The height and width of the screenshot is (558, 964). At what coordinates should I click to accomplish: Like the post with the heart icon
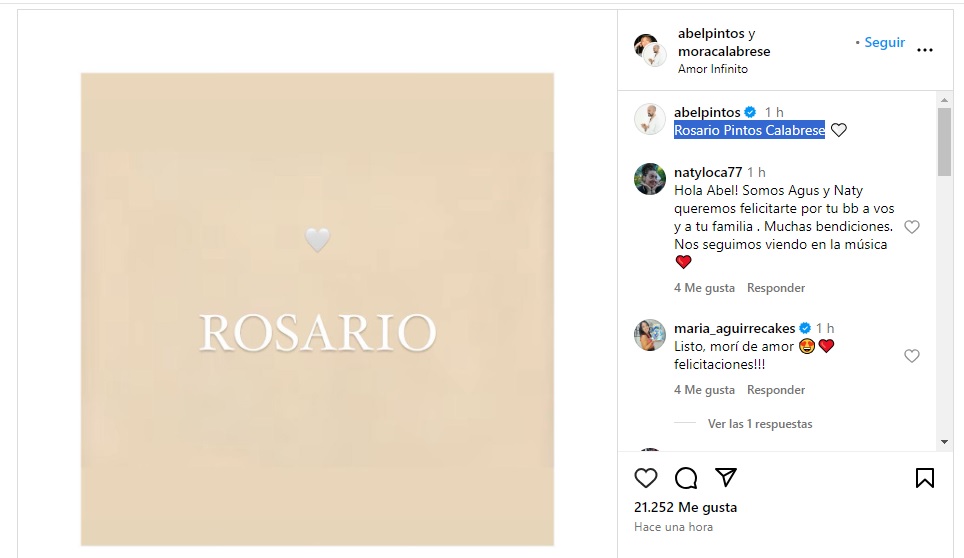(x=646, y=477)
